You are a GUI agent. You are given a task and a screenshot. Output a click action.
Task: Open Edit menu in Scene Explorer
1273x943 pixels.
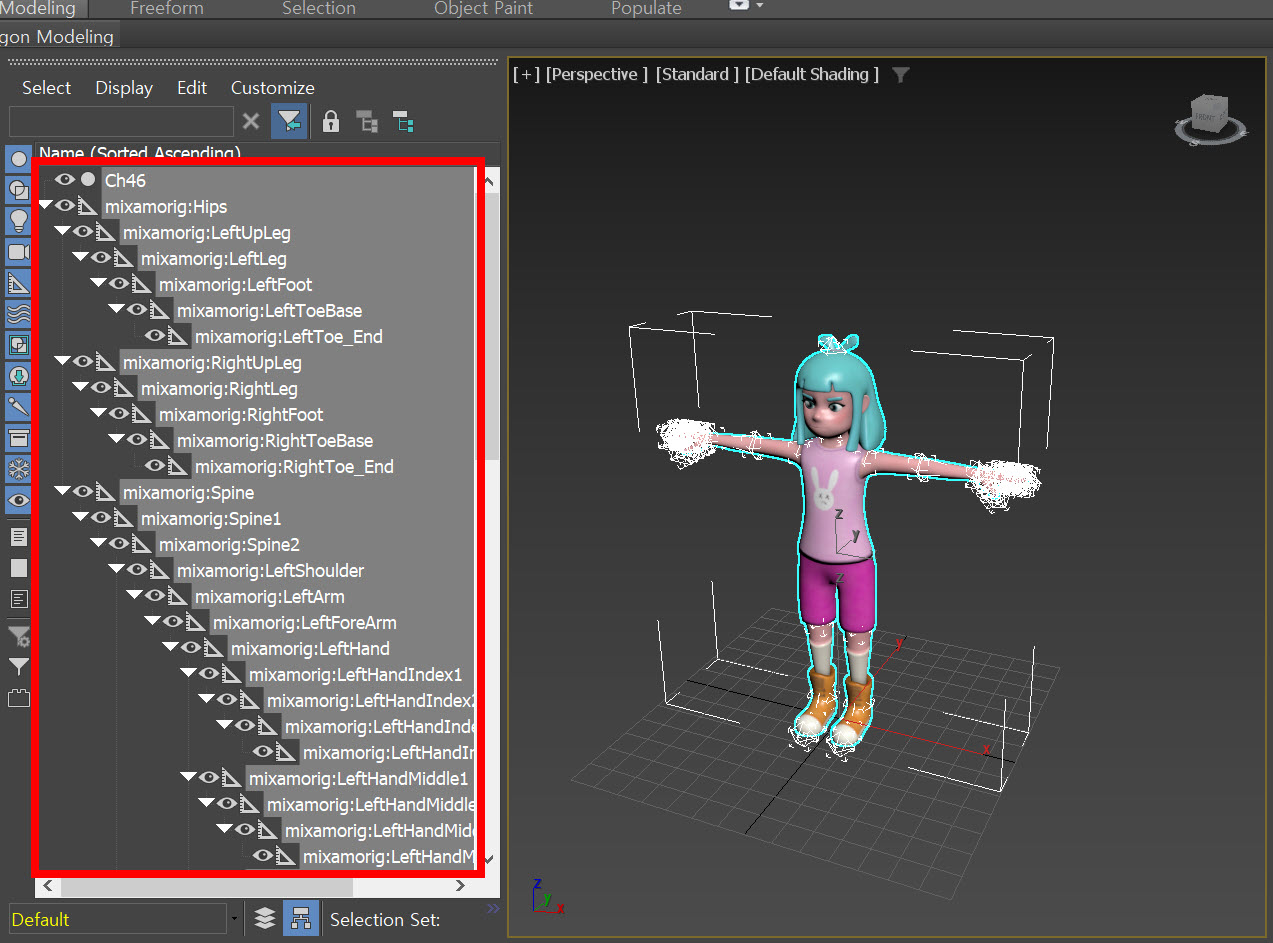coord(192,88)
